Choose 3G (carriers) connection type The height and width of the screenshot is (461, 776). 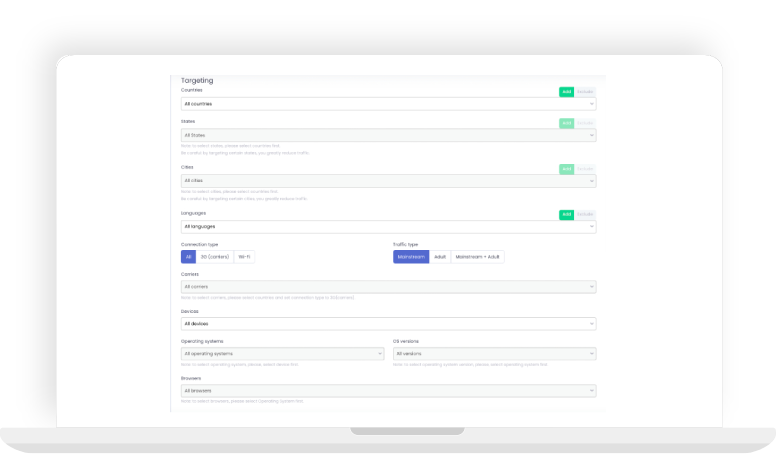click(x=214, y=257)
